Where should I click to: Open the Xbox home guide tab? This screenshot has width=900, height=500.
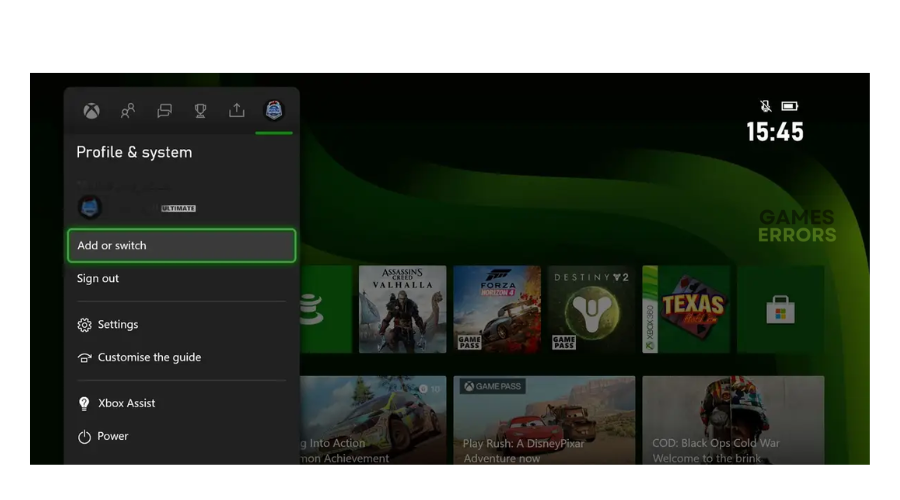[x=91, y=111]
